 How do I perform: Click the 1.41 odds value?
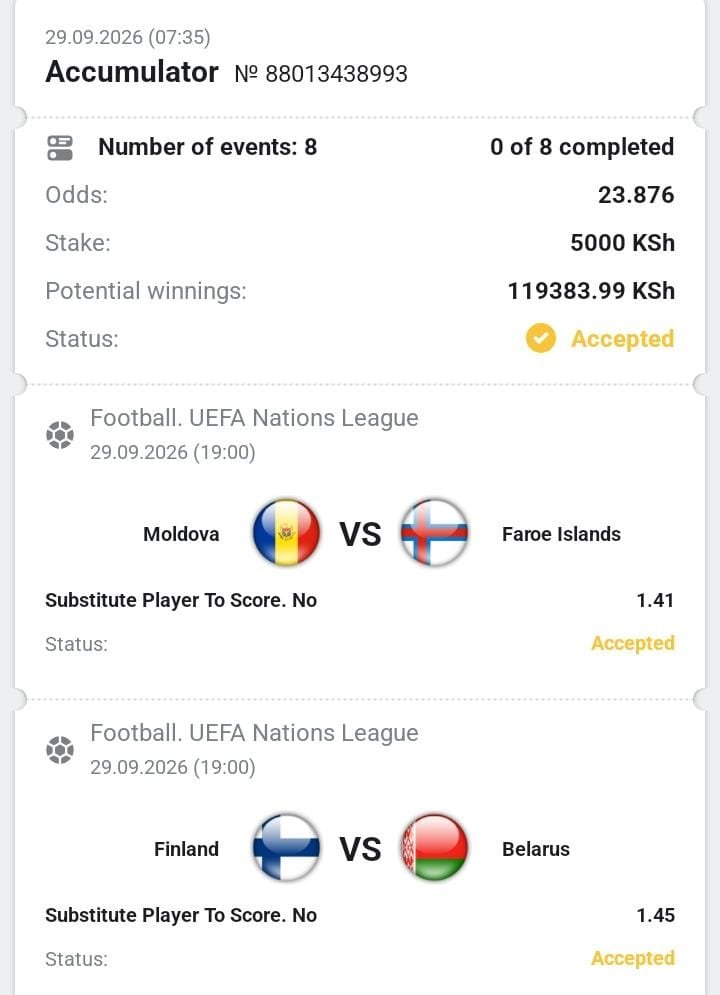click(655, 600)
